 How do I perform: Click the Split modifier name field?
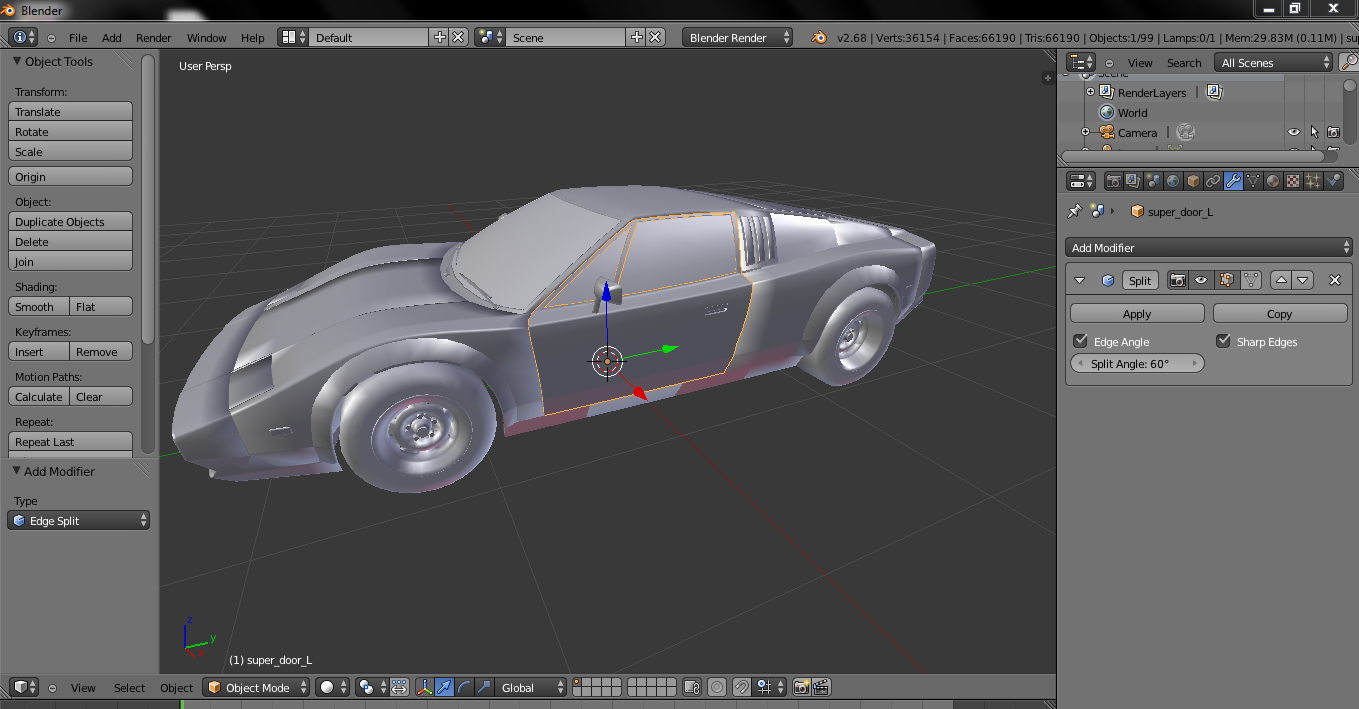pos(1140,280)
